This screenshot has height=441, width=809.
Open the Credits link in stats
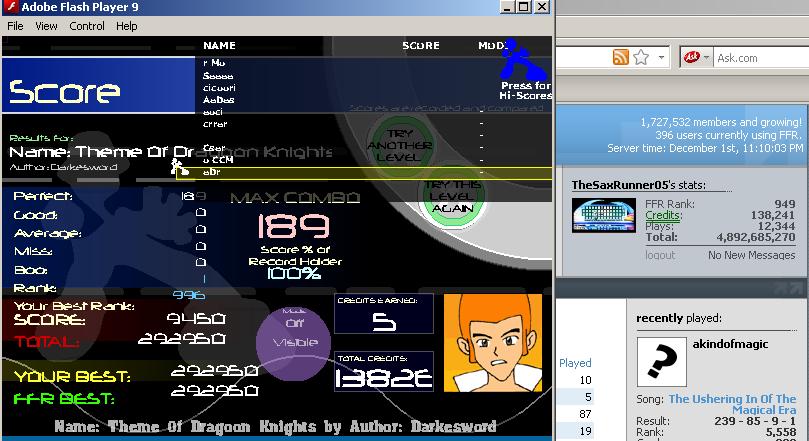coord(663,215)
